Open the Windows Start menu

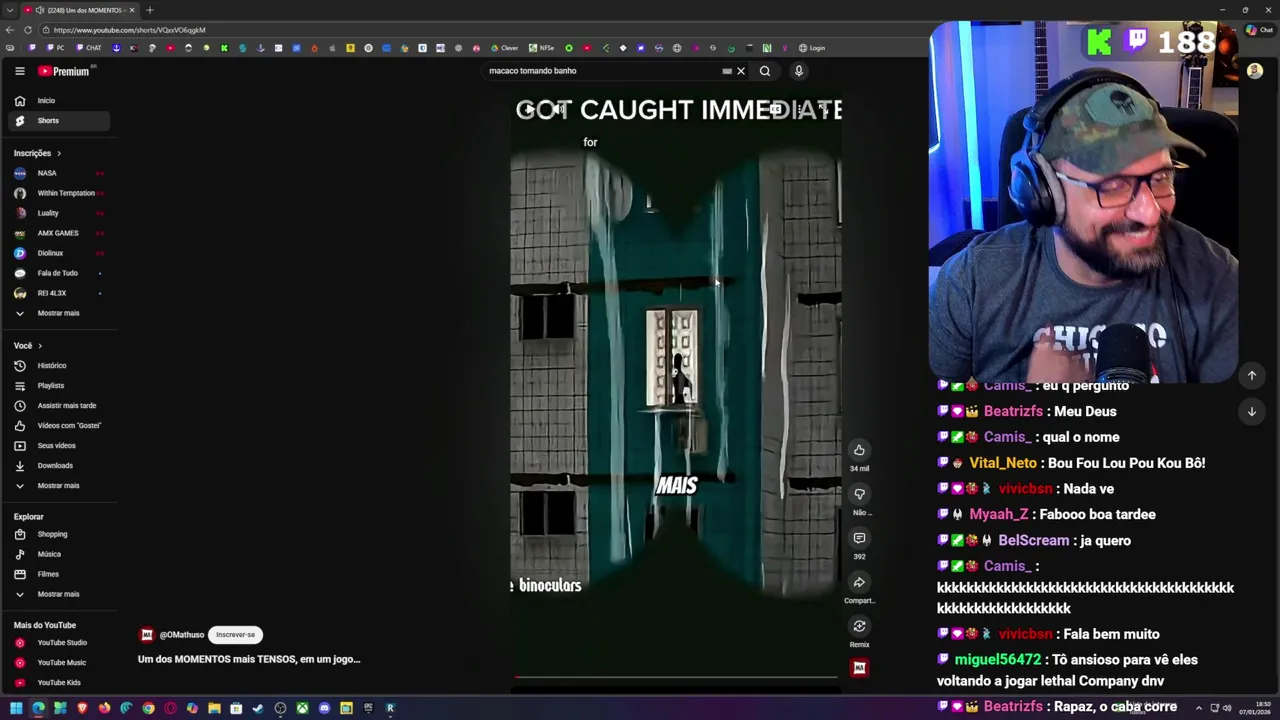coord(16,708)
